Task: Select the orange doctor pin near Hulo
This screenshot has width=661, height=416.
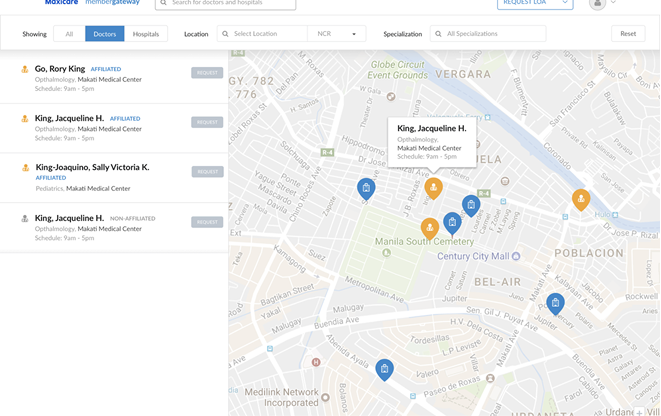Action: pyautogui.click(x=581, y=199)
